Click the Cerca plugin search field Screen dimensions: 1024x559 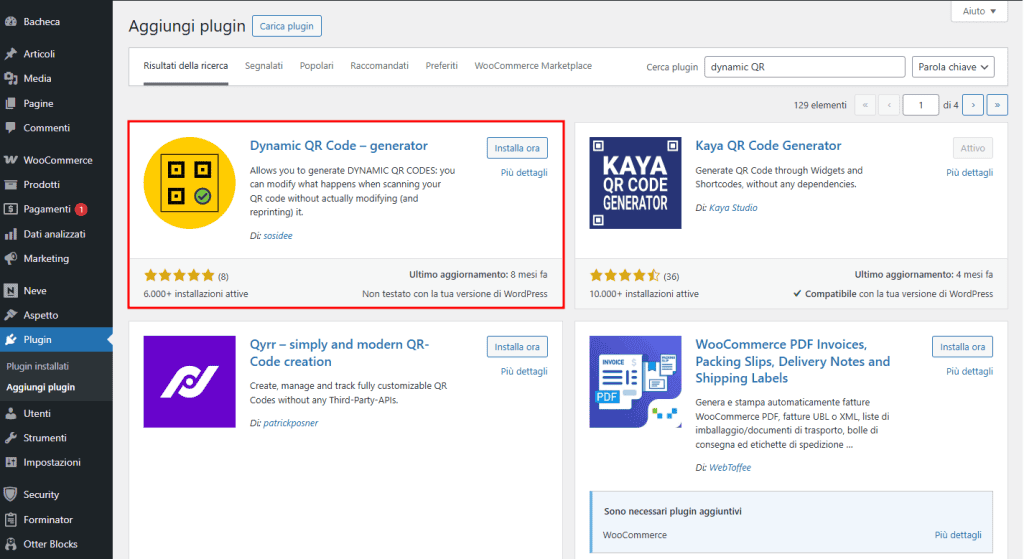click(805, 67)
